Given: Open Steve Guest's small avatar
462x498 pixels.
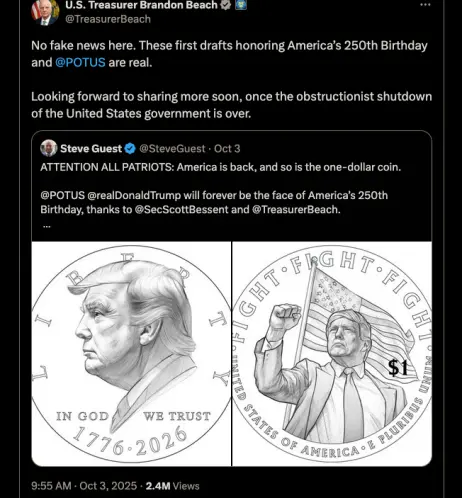Looking at the screenshot, I should point(49,148).
